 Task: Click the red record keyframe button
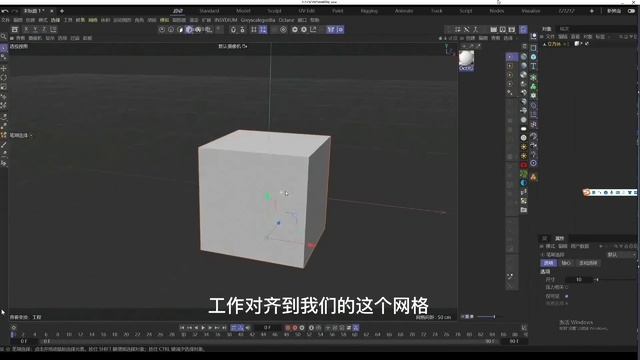click(288, 328)
